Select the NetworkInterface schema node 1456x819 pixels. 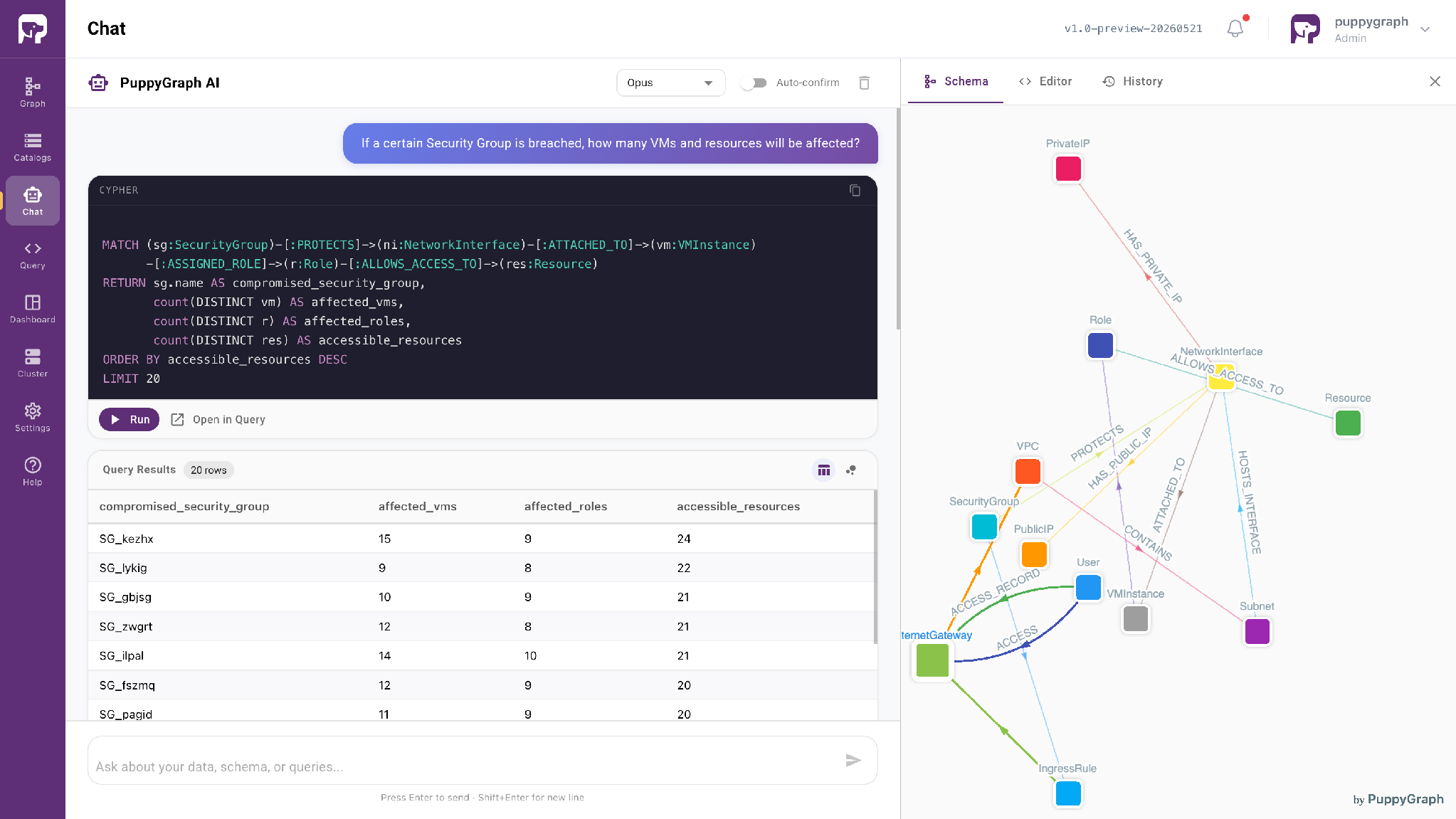coord(1221,378)
